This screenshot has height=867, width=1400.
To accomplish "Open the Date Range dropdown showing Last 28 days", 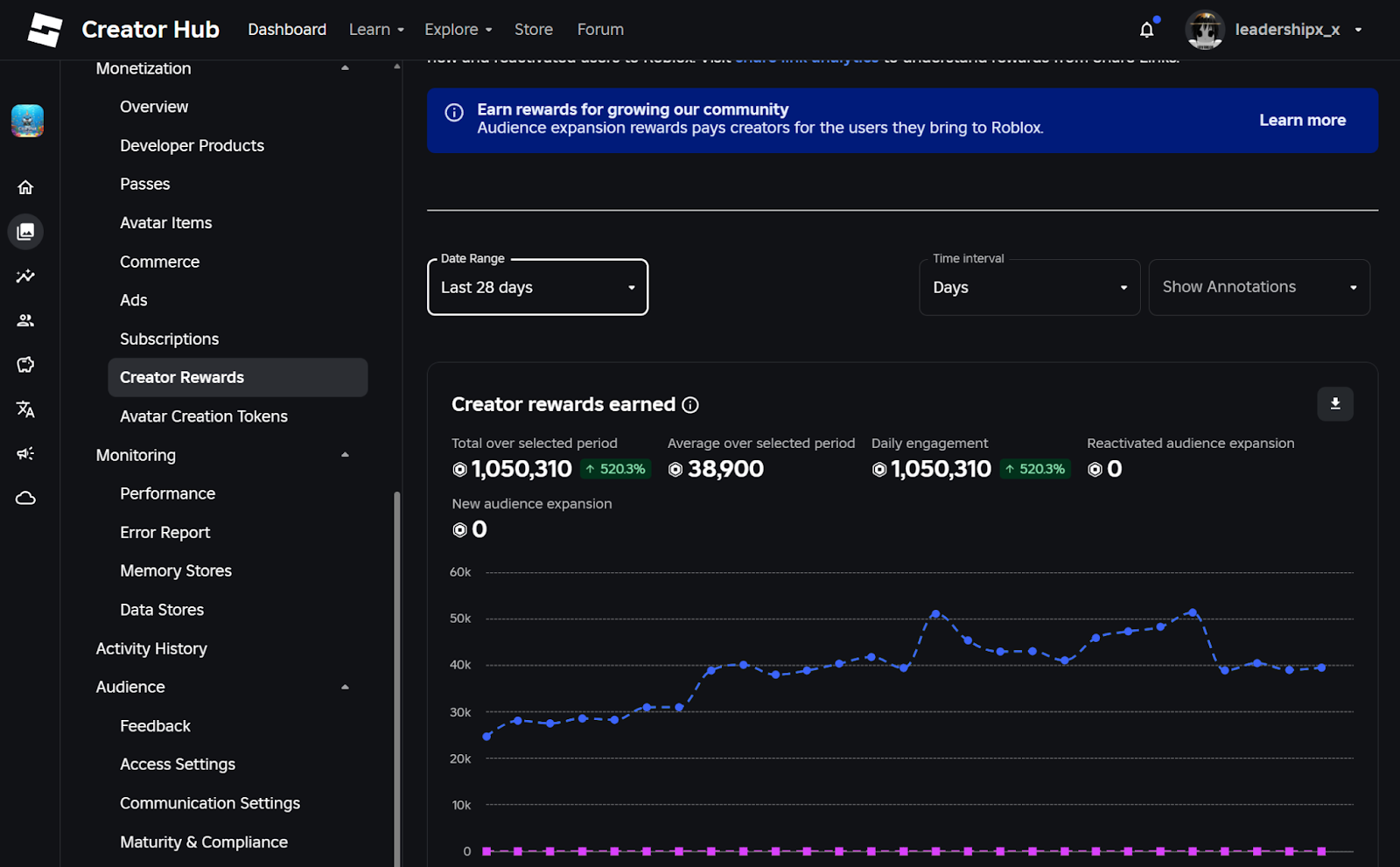I will tap(536, 287).
